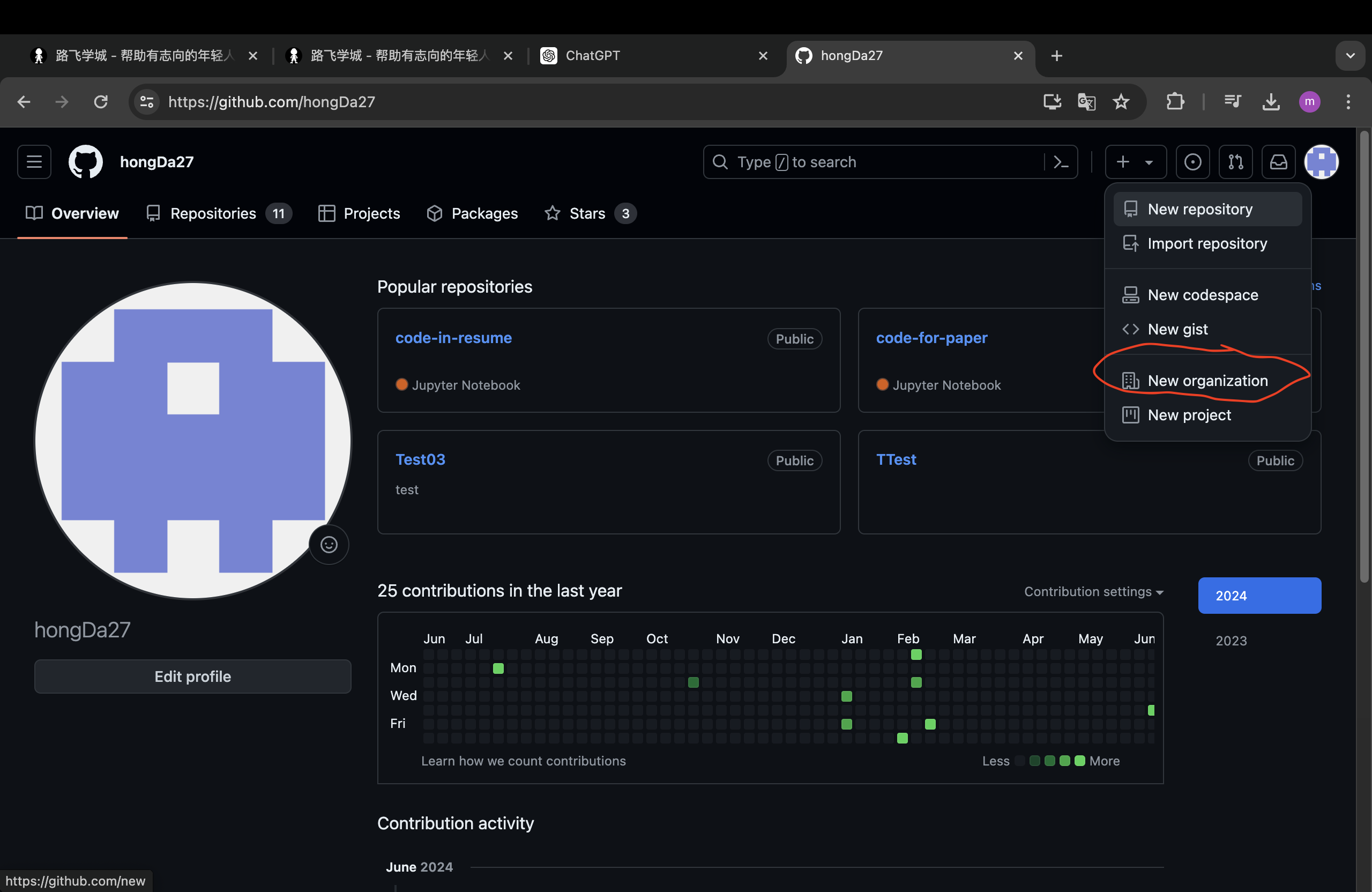Open browser downloads
Image resolution: width=1372 pixels, height=892 pixels.
1271,102
